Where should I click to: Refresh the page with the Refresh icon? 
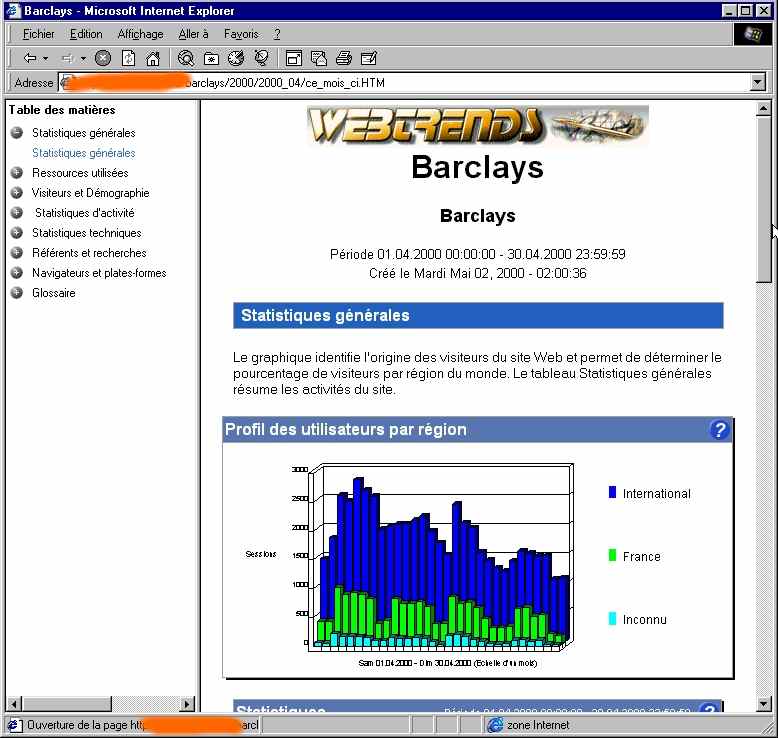pyautogui.click(x=129, y=59)
